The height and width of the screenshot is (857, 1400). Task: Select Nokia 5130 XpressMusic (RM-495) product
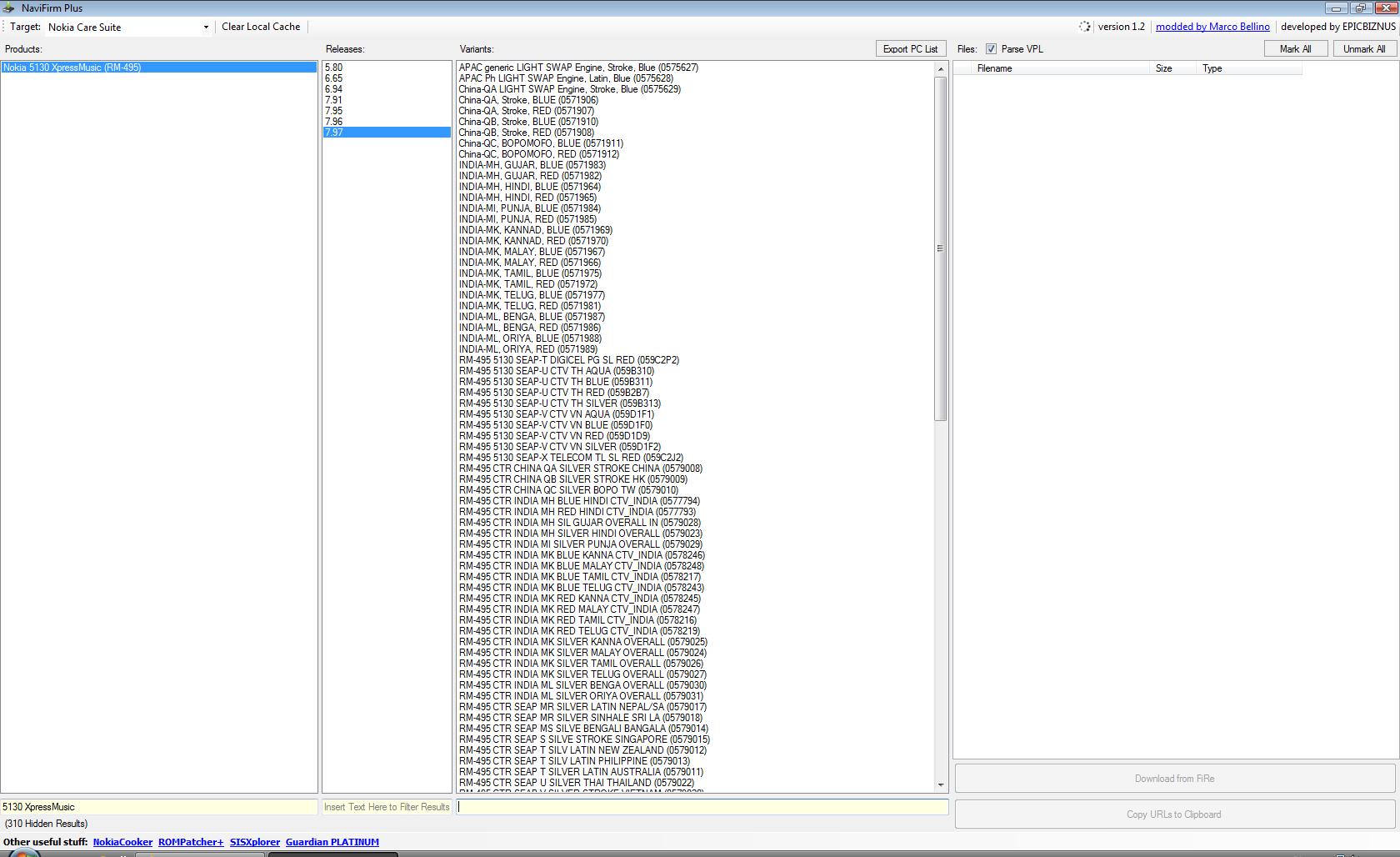(x=159, y=68)
